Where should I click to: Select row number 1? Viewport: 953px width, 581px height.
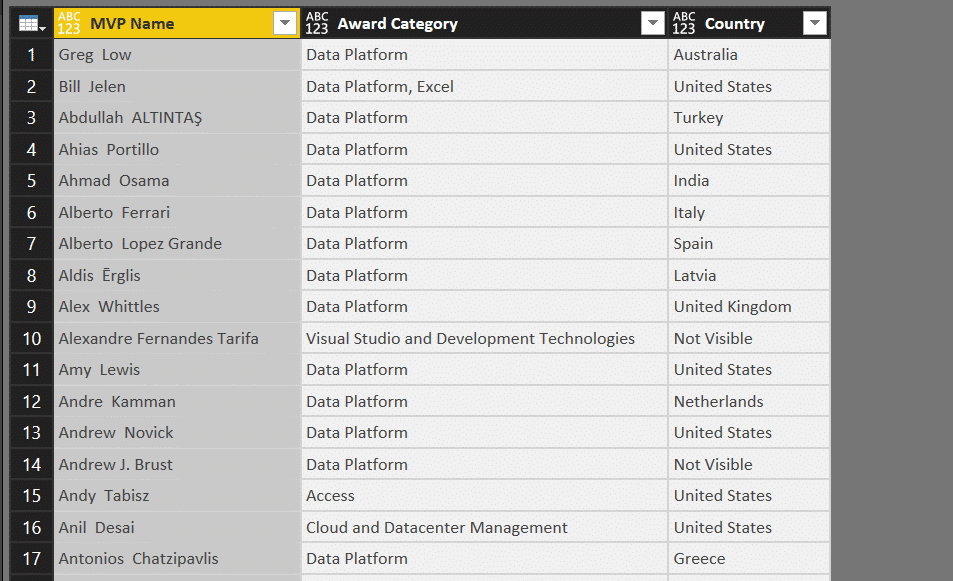(32, 55)
